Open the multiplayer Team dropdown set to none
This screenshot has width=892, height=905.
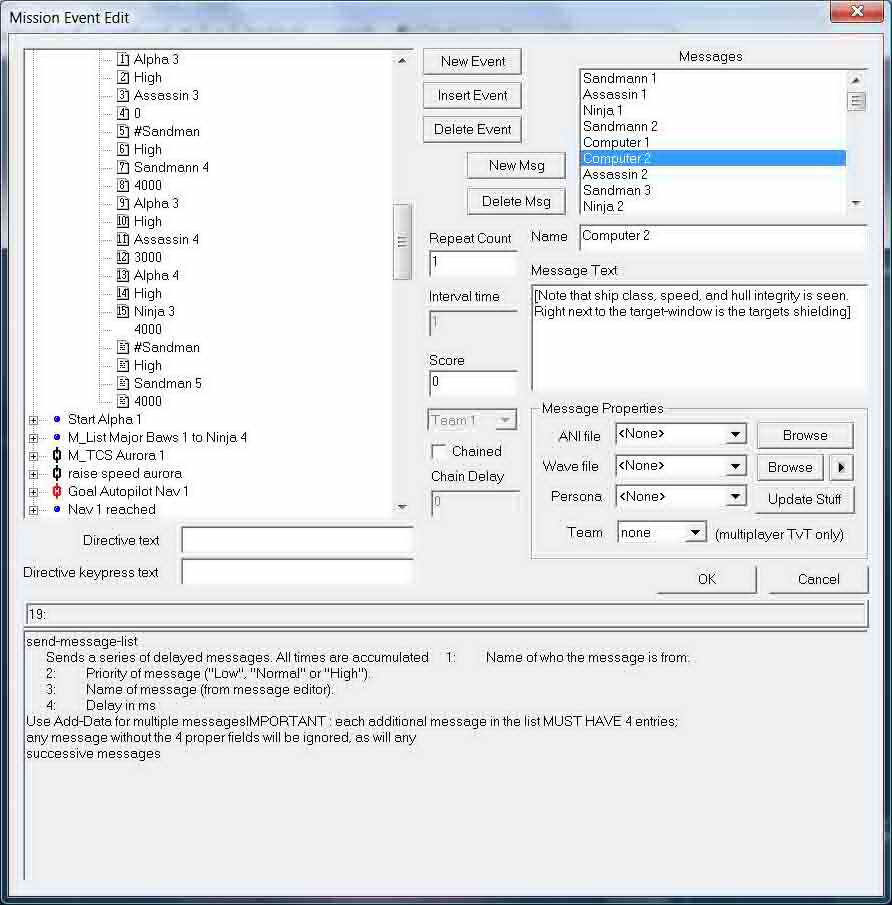[x=695, y=533]
